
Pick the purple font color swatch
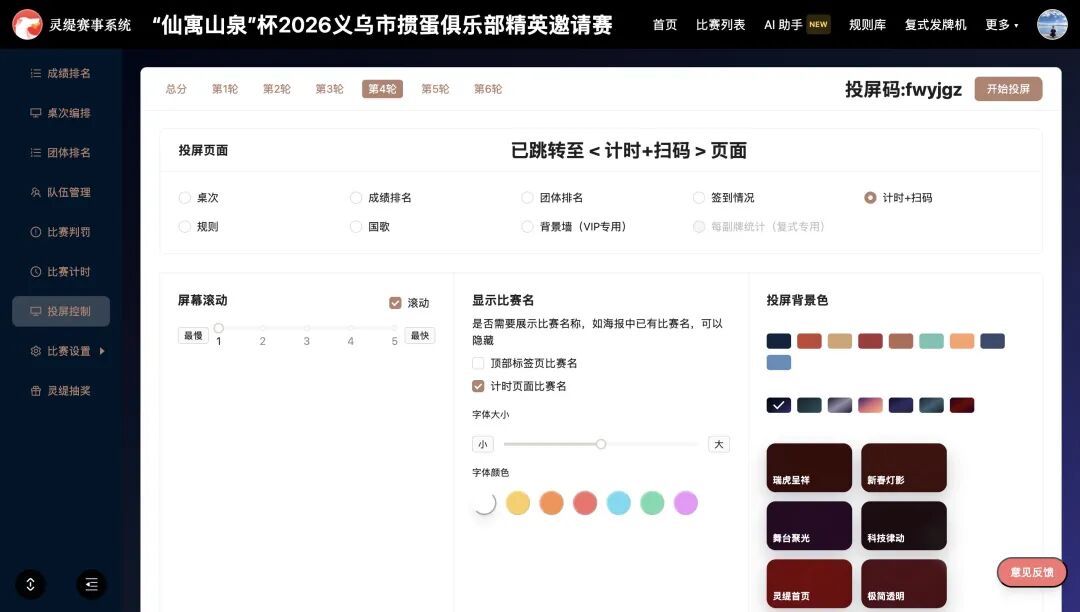pyautogui.click(x=686, y=503)
